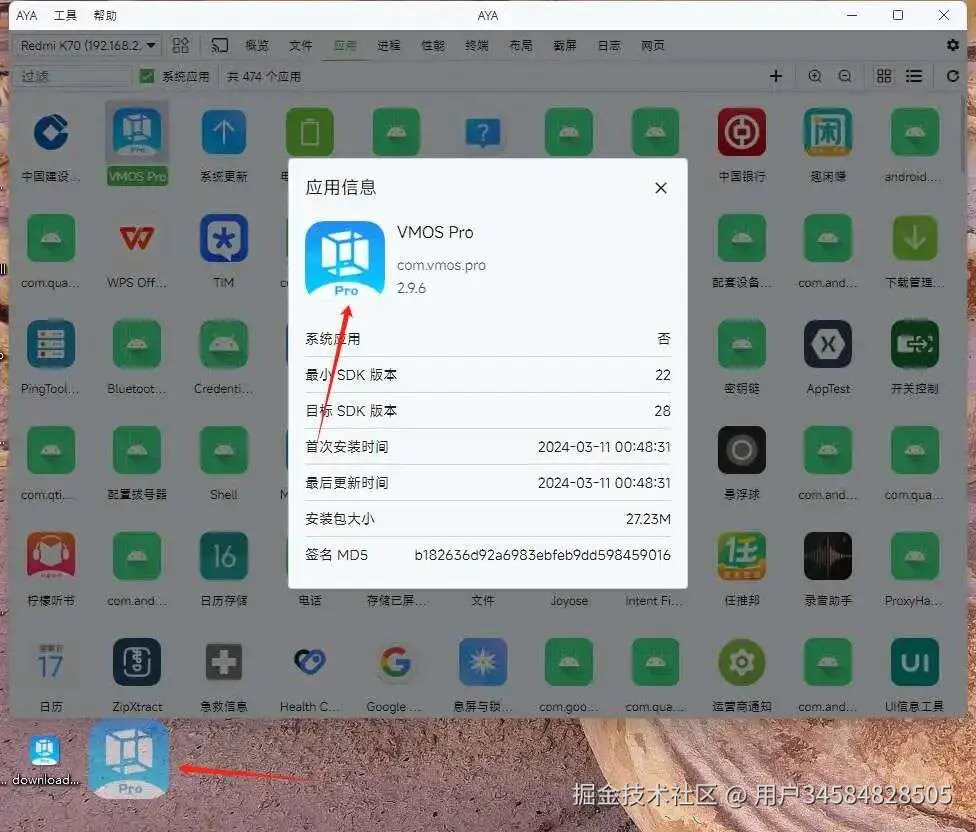The image size is (976, 832).
Task: Click the VMOS Pro icon inside dialog
Action: pos(345,260)
